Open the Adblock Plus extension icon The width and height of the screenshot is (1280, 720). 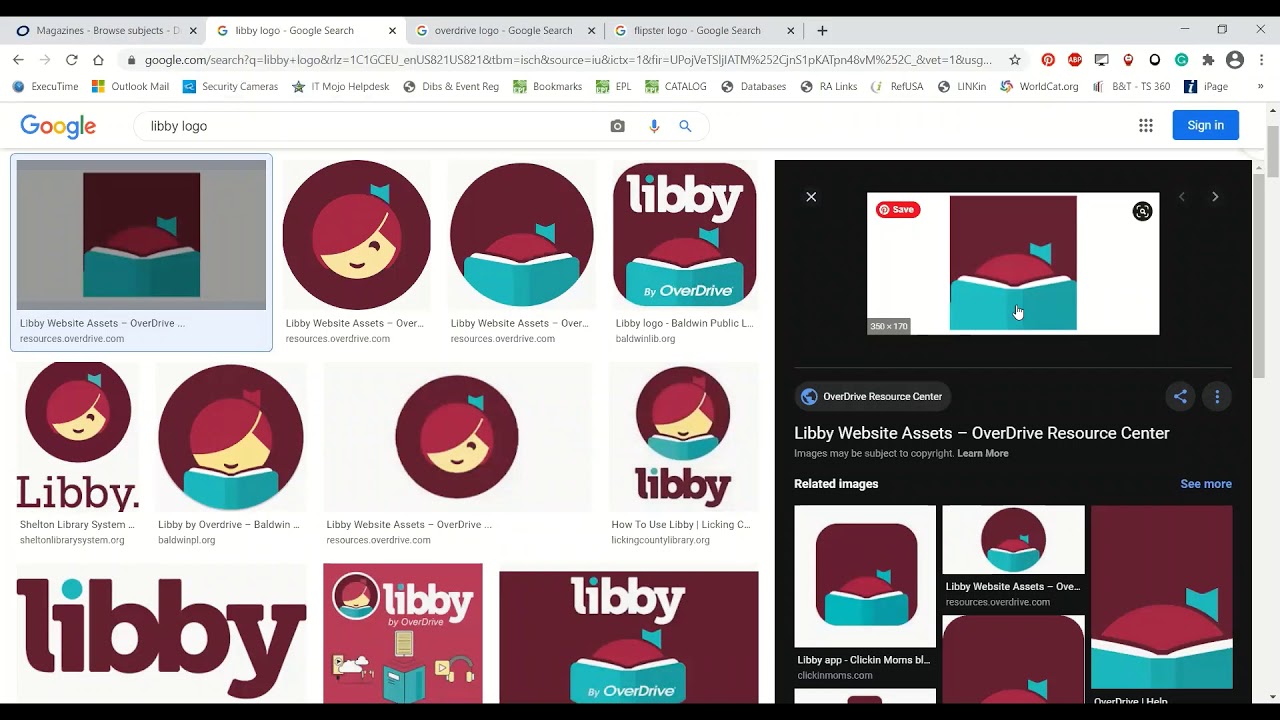[x=1075, y=60]
